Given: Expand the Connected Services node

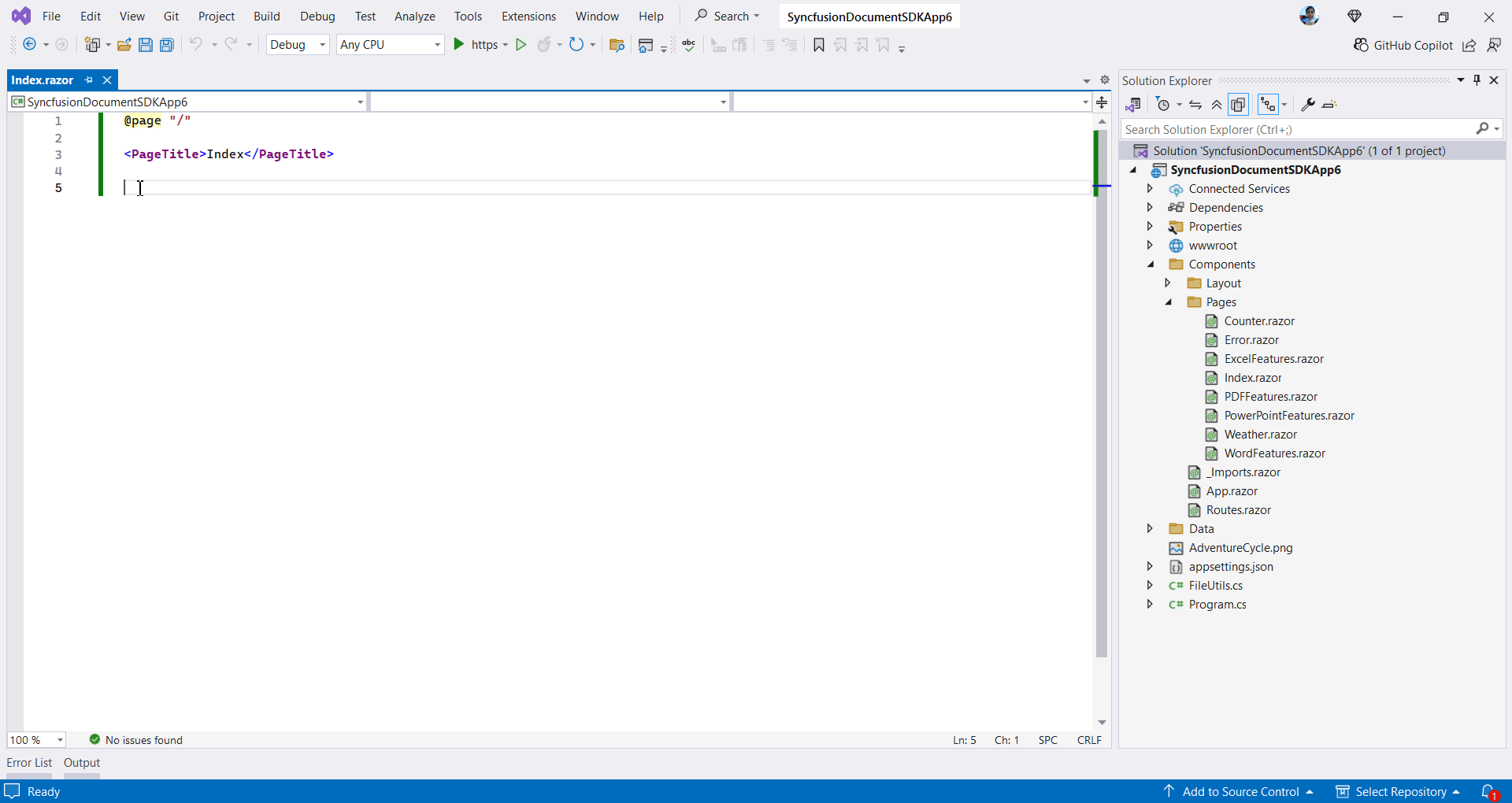Looking at the screenshot, I should click(1150, 189).
